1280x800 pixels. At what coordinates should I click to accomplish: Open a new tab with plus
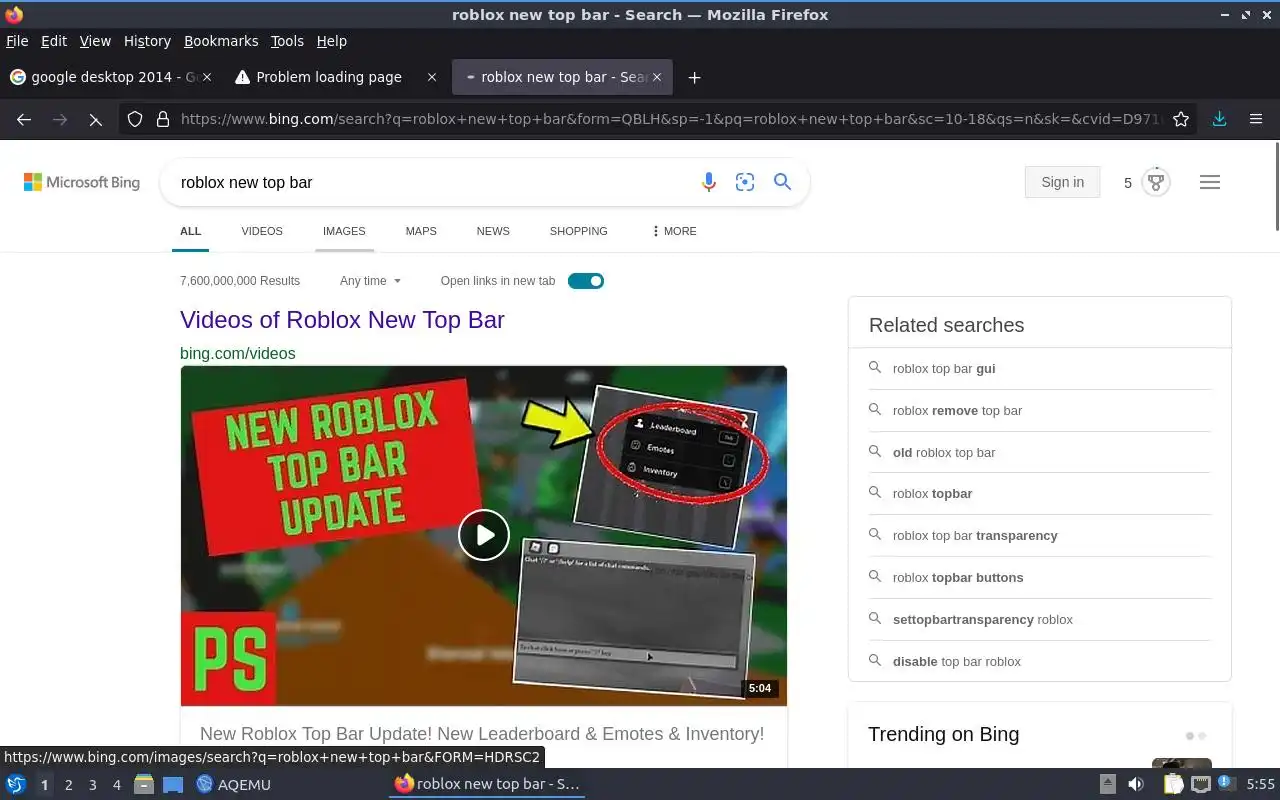point(694,77)
